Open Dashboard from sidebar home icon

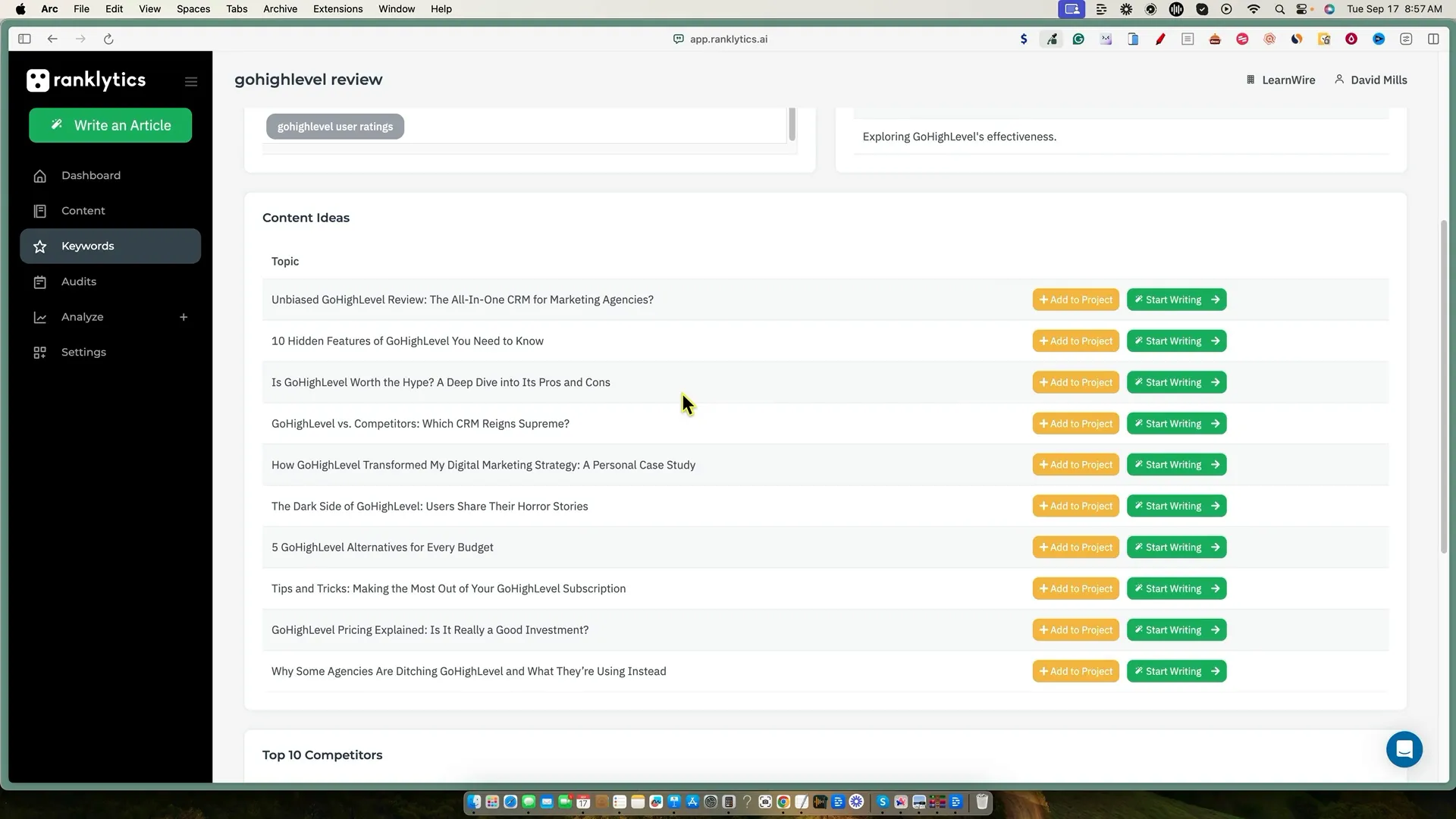click(40, 176)
